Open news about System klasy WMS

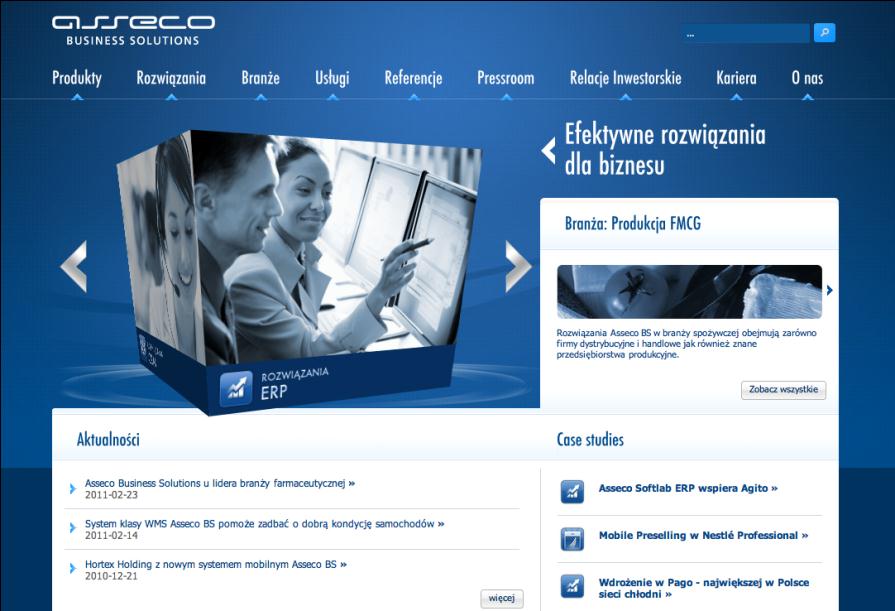pyautogui.click(x=264, y=524)
